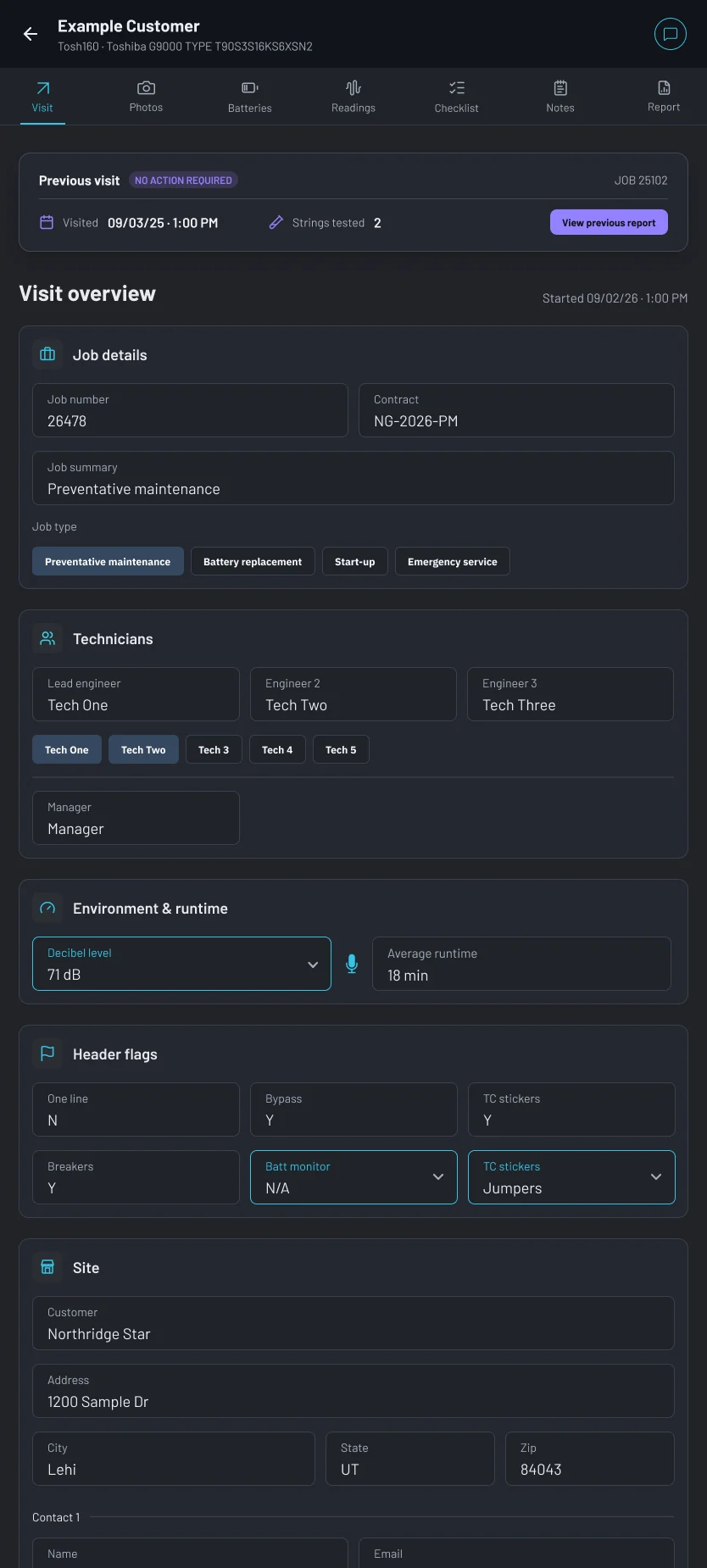Click the NO ACTION REQUIRED badge

(x=183, y=180)
